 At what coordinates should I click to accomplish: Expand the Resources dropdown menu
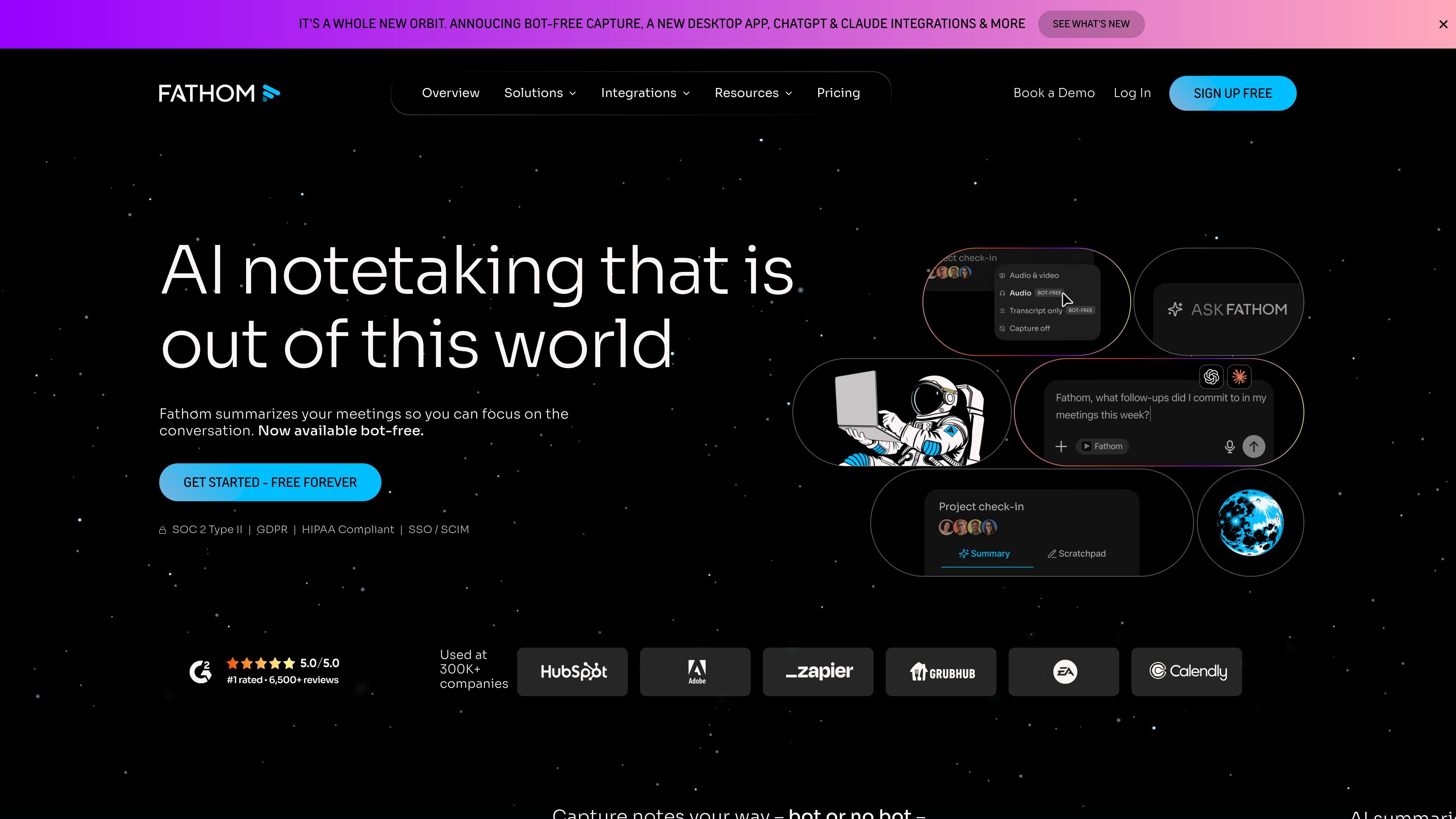(x=753, y=93)
